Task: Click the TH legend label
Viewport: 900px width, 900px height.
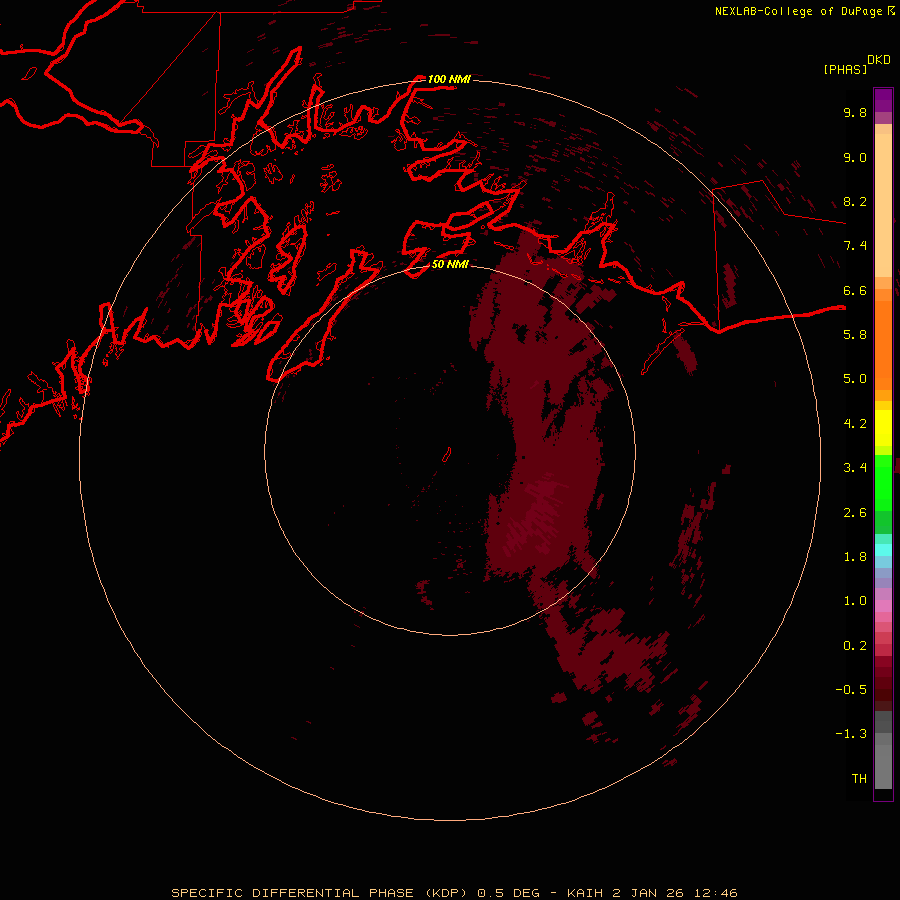Action: [x=859, y=779]
